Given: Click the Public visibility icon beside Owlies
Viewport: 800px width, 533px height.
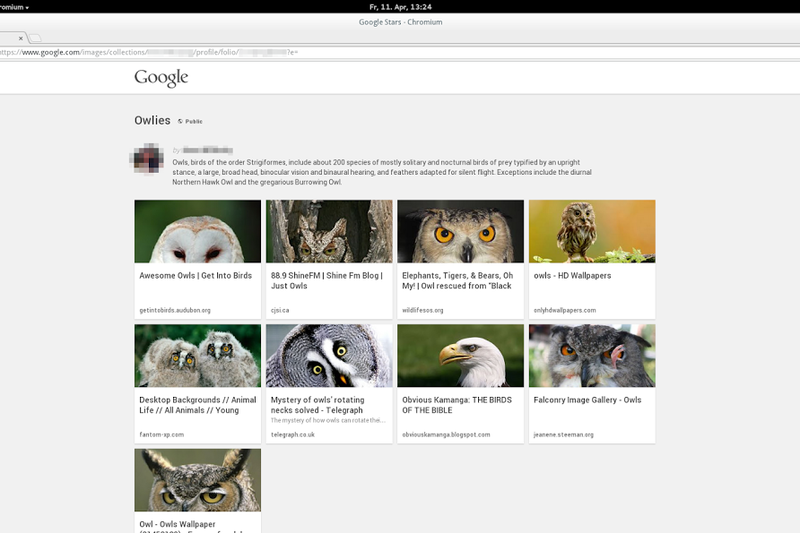Looking at the screenshot, I should 180,121.
